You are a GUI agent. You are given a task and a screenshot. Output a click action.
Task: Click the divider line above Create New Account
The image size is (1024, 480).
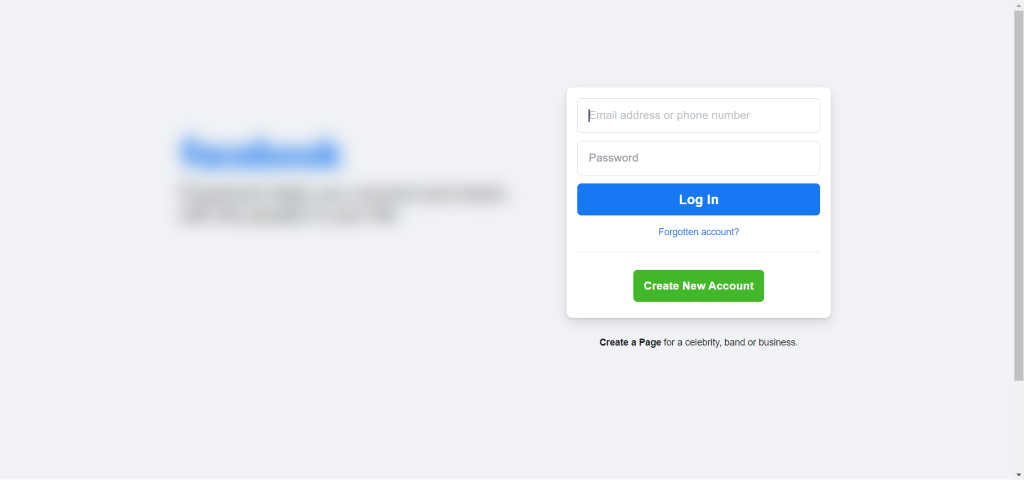pos(698,252)
